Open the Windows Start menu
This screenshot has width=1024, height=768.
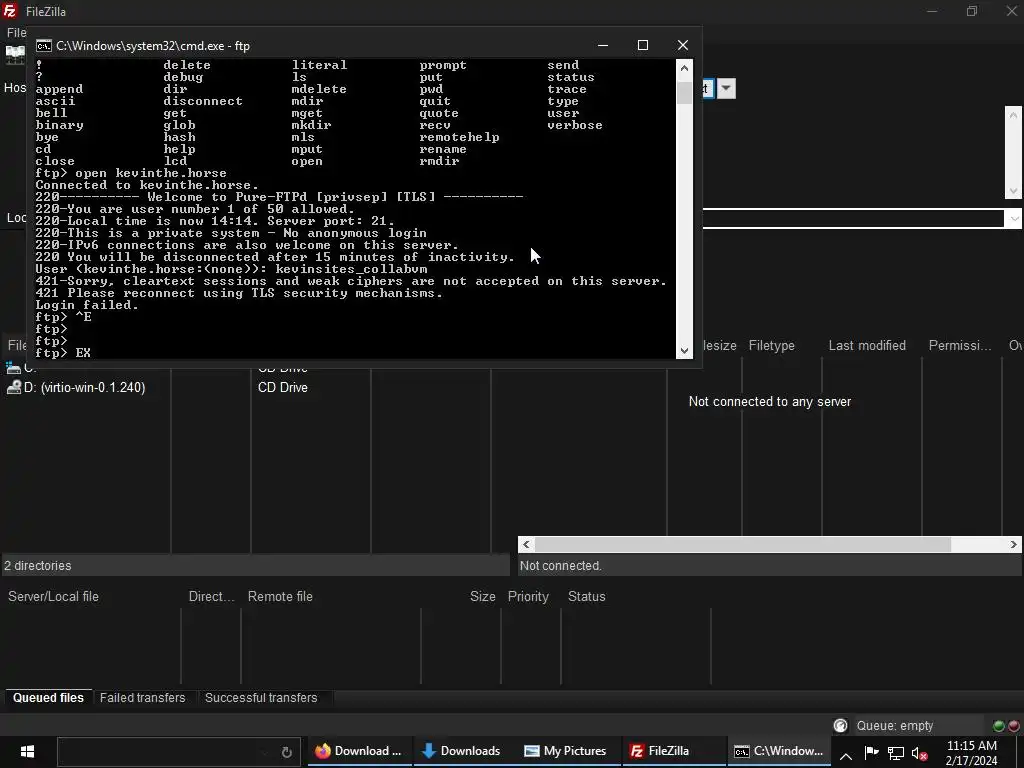click(x=27, y=751)
